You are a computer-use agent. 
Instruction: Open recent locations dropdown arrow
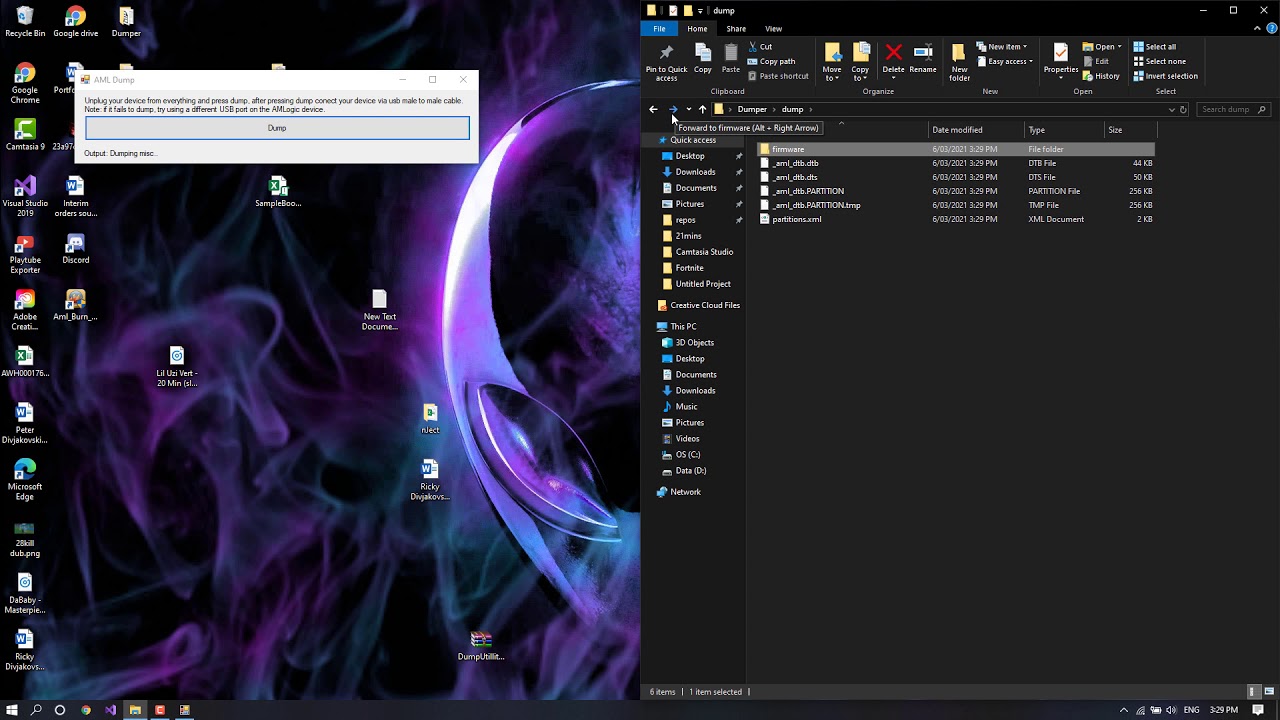click(x=688, y=109)
